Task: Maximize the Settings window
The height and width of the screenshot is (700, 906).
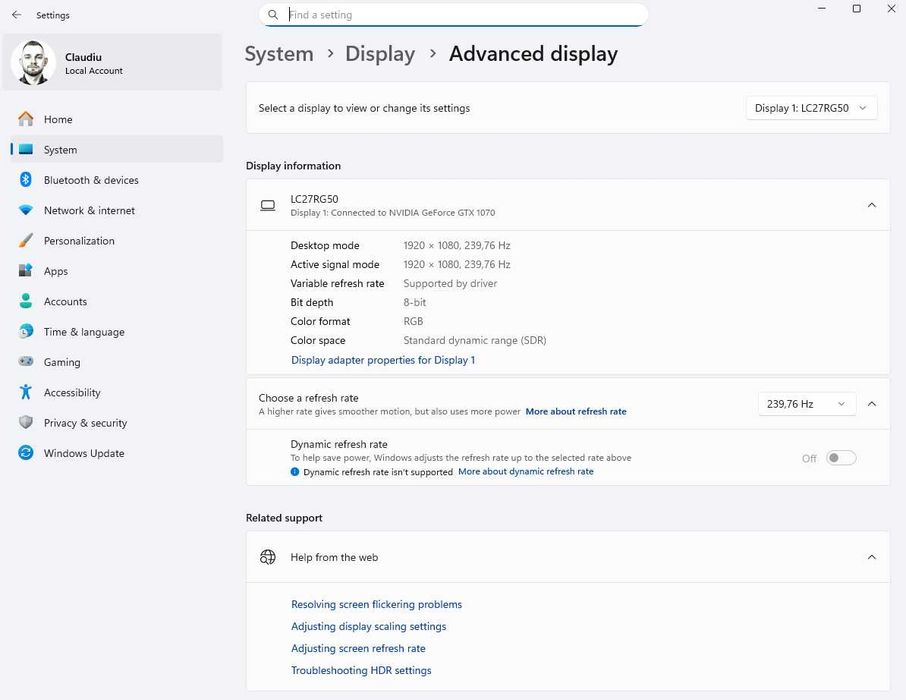Action: pos(856,9)
